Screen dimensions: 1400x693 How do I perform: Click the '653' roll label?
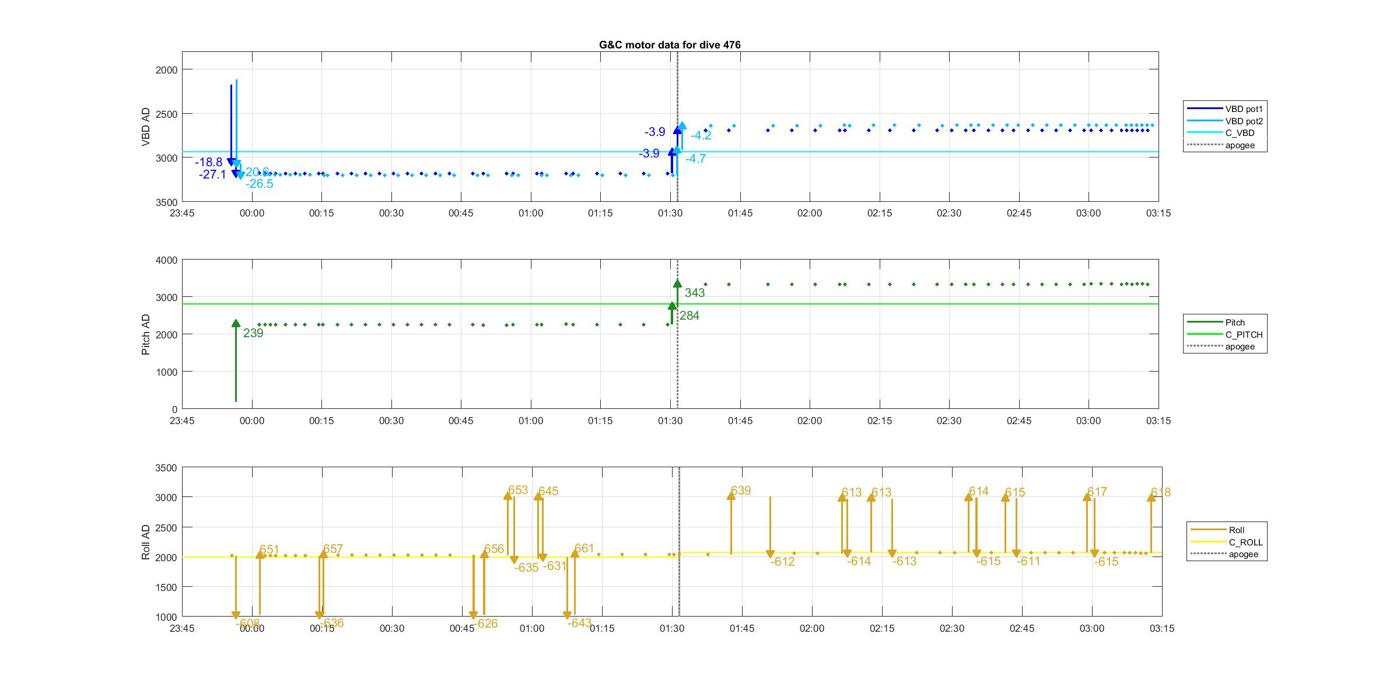pyautogui.click(x=518, y=490)
